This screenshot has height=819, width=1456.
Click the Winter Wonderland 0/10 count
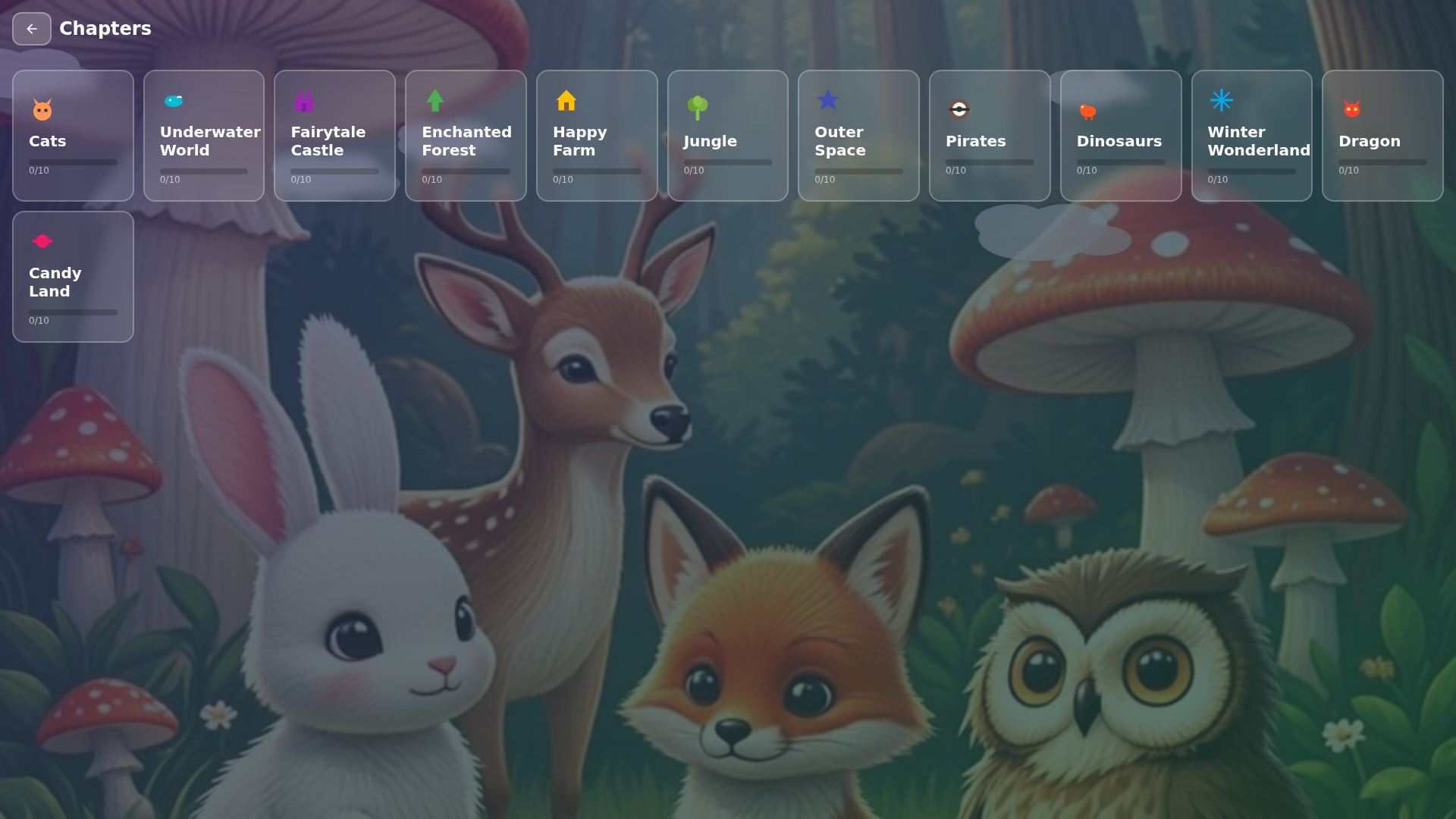click(1218, 180)
